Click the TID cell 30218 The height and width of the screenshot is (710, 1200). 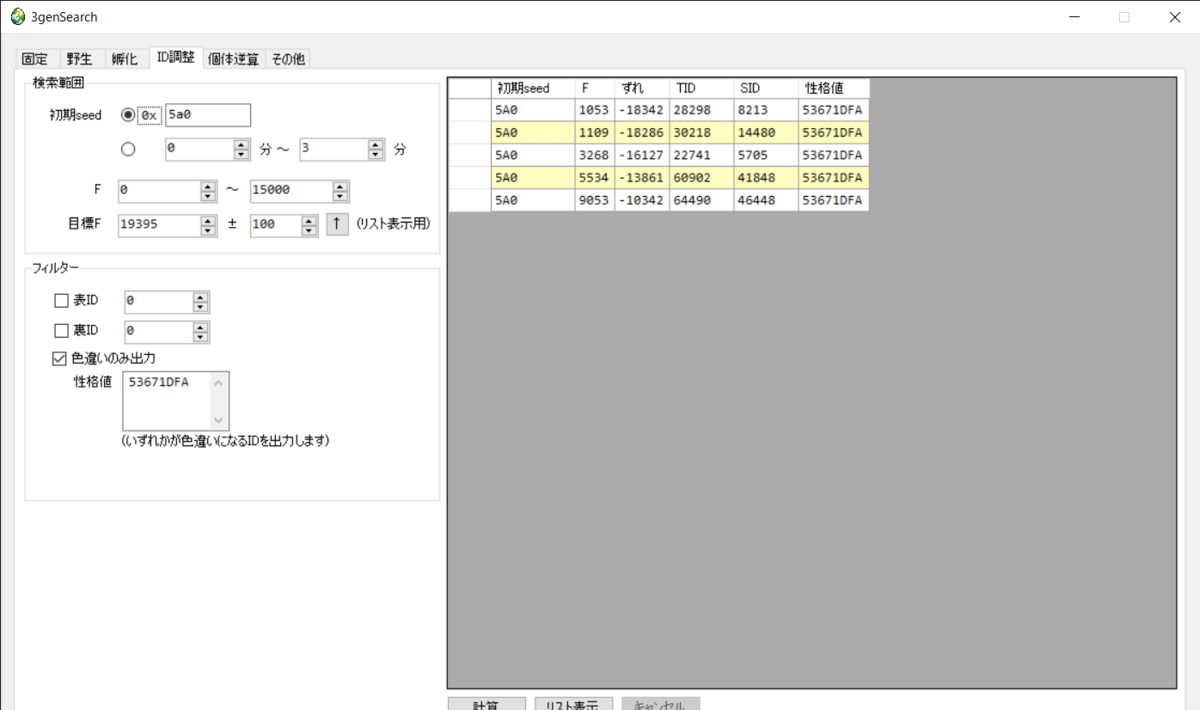pyautogui.click(x=701, y=132)
